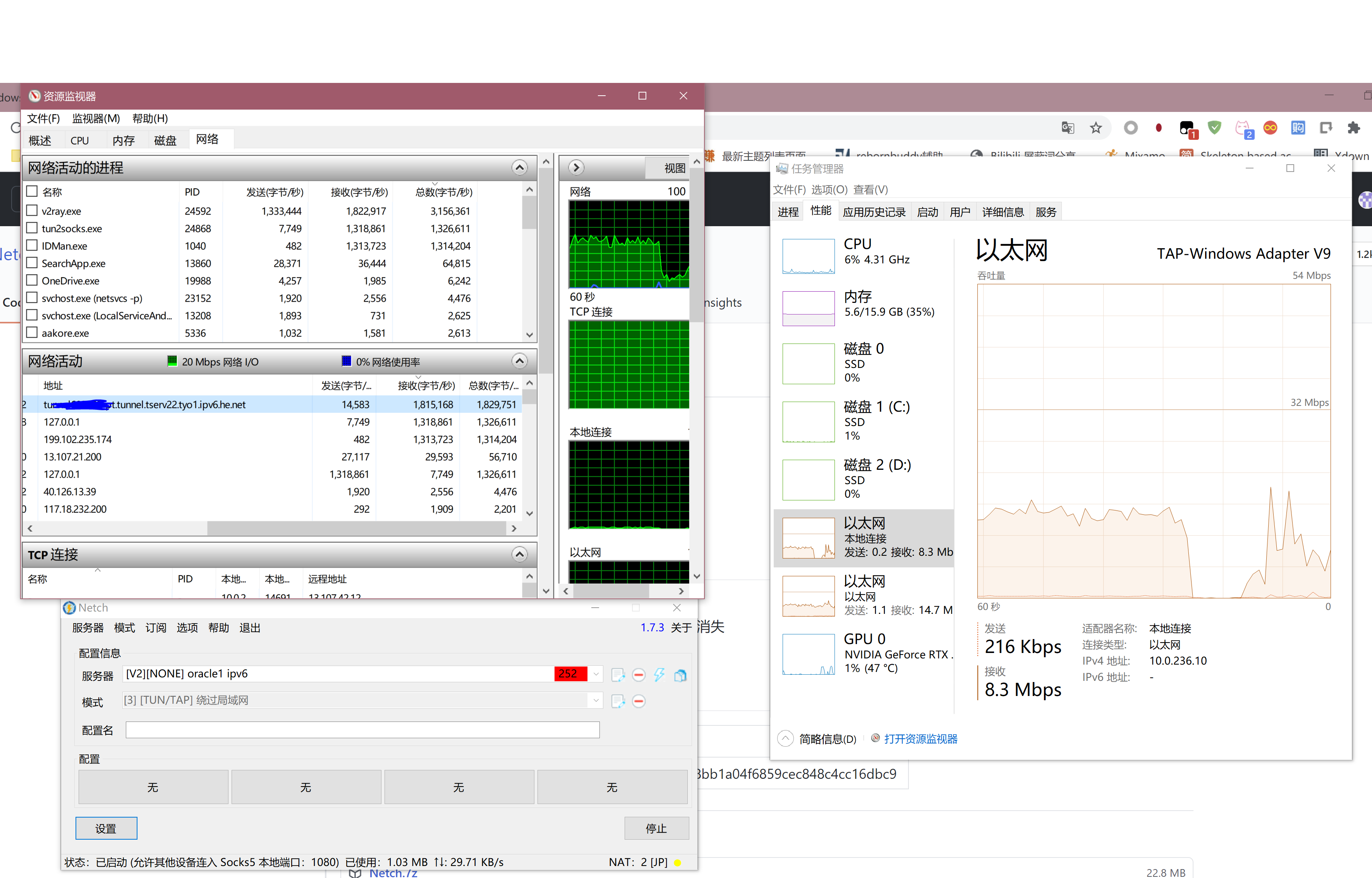The image size is (1372, 878).
Task: Delete the oracle1 server using red minus icon
Action: pos(639,674)
